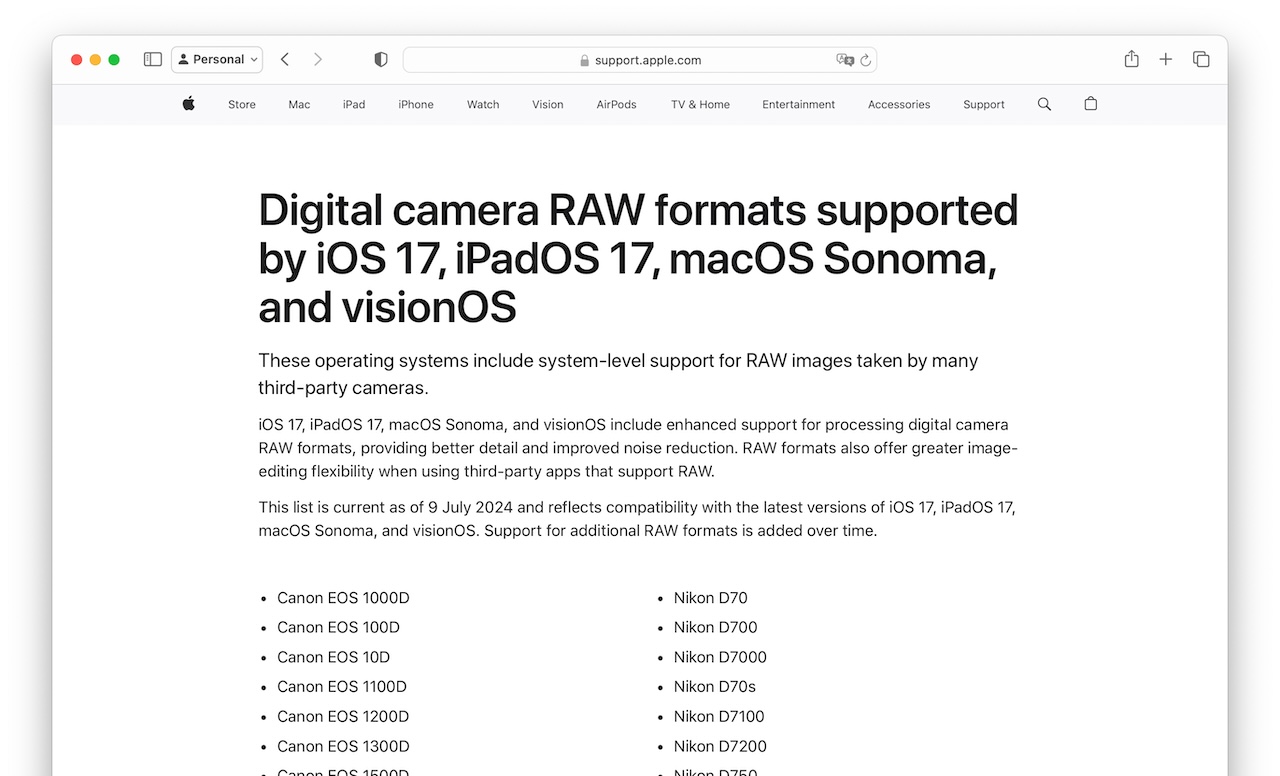Open the Share icon menu
This screenshot has width=1280, height=776.
[x=1132, y=59]
